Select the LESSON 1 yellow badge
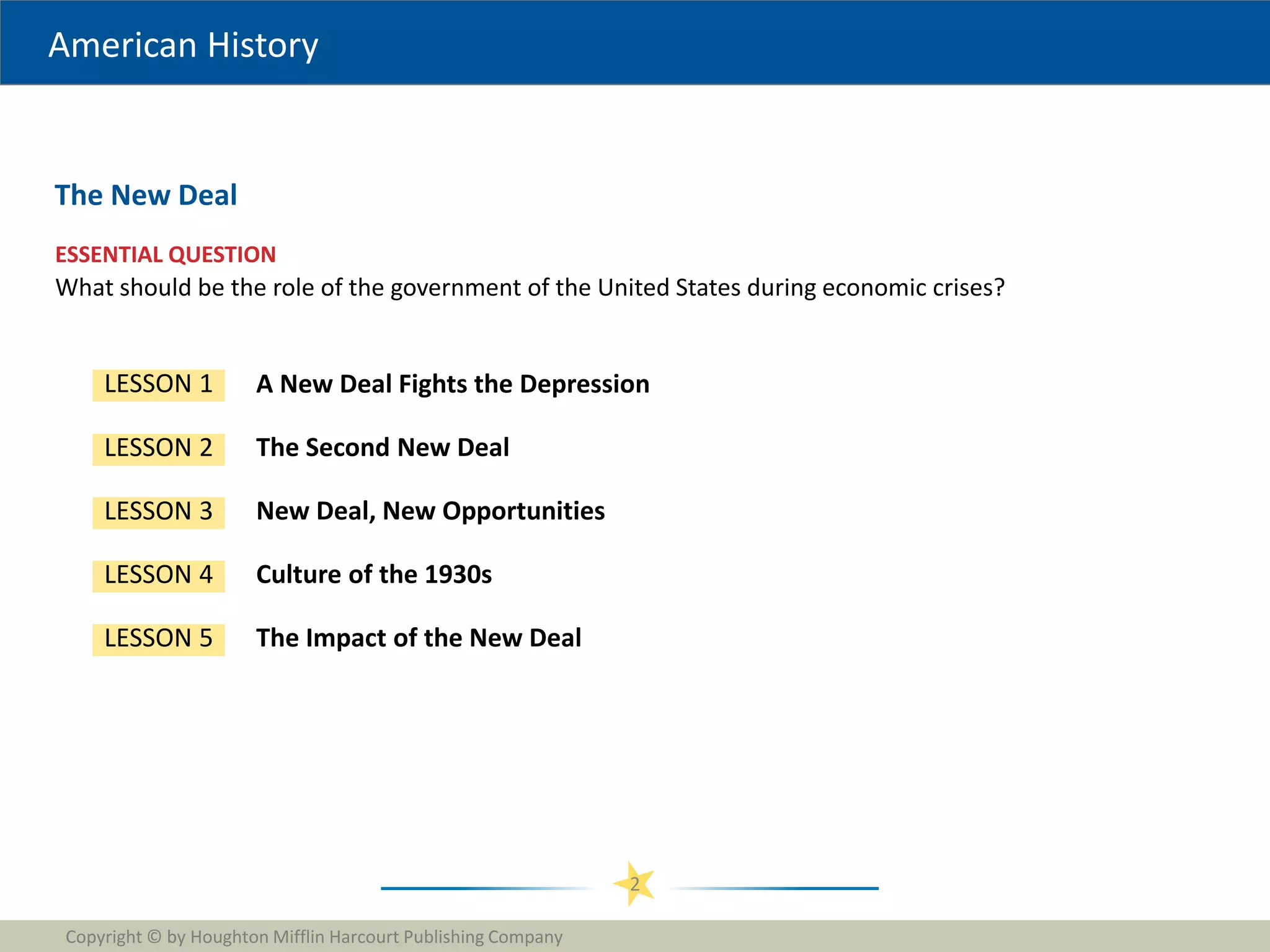 158,385
